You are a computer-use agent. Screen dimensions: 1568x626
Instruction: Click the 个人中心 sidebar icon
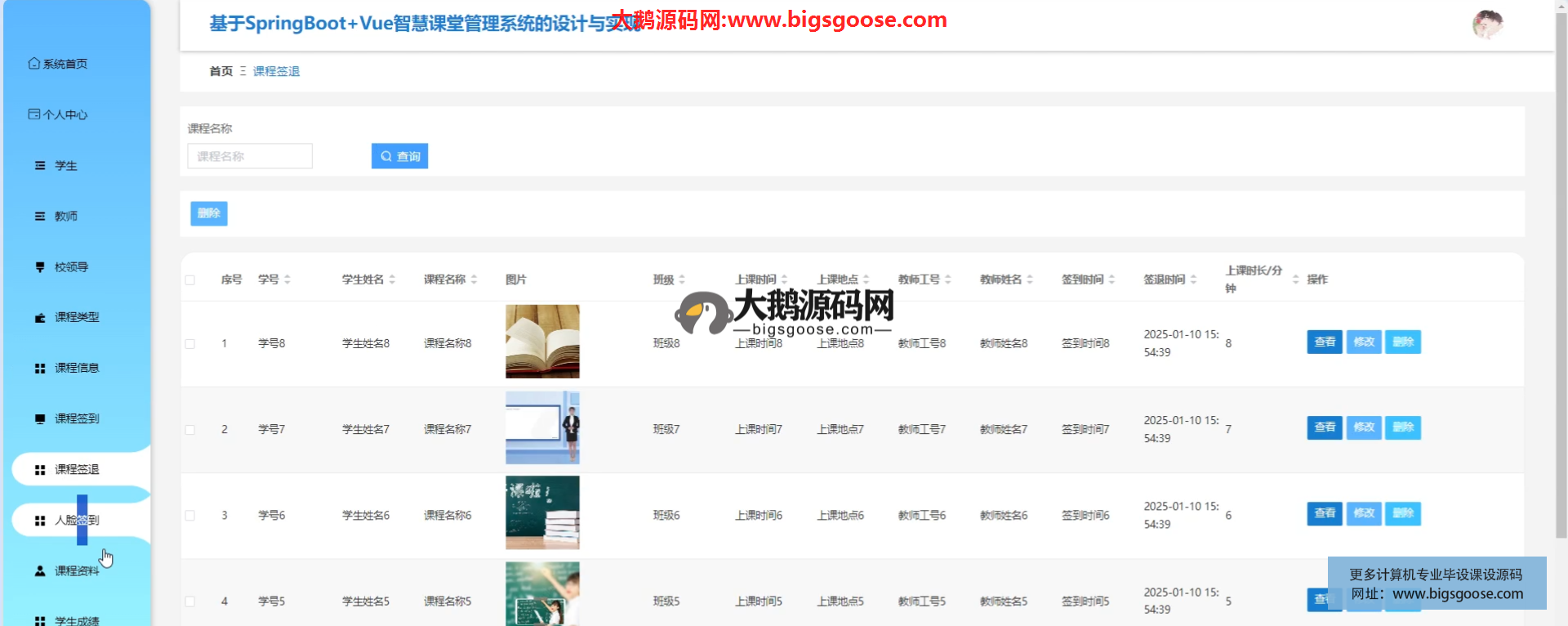coord(33,114)
